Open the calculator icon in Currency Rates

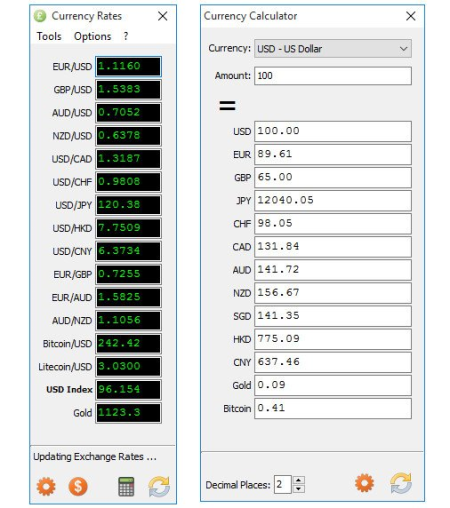pos(126,487)
